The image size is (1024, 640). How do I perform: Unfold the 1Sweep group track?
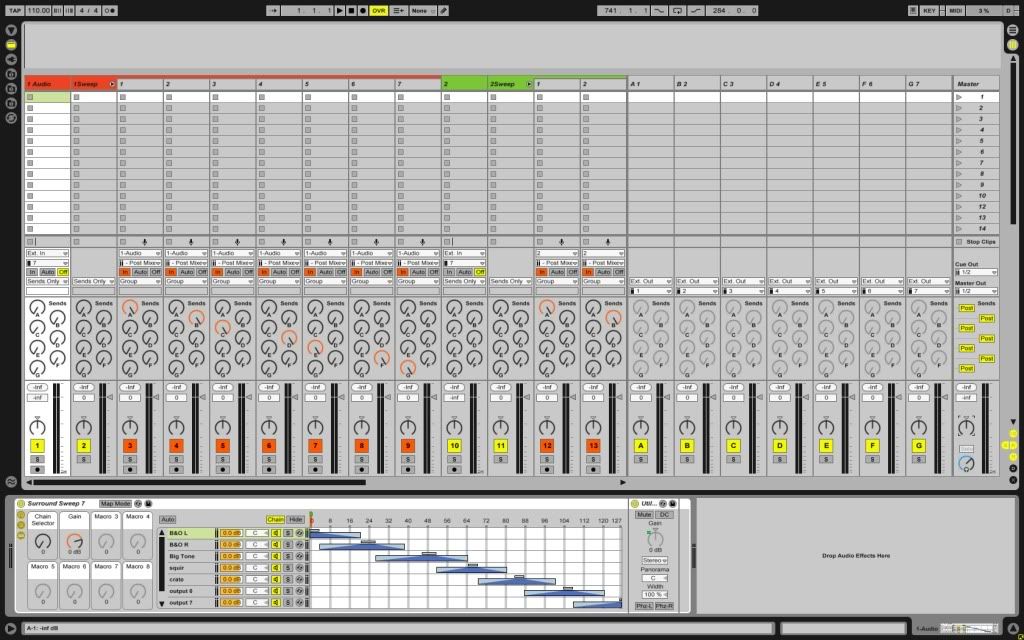tap(112, 84)
